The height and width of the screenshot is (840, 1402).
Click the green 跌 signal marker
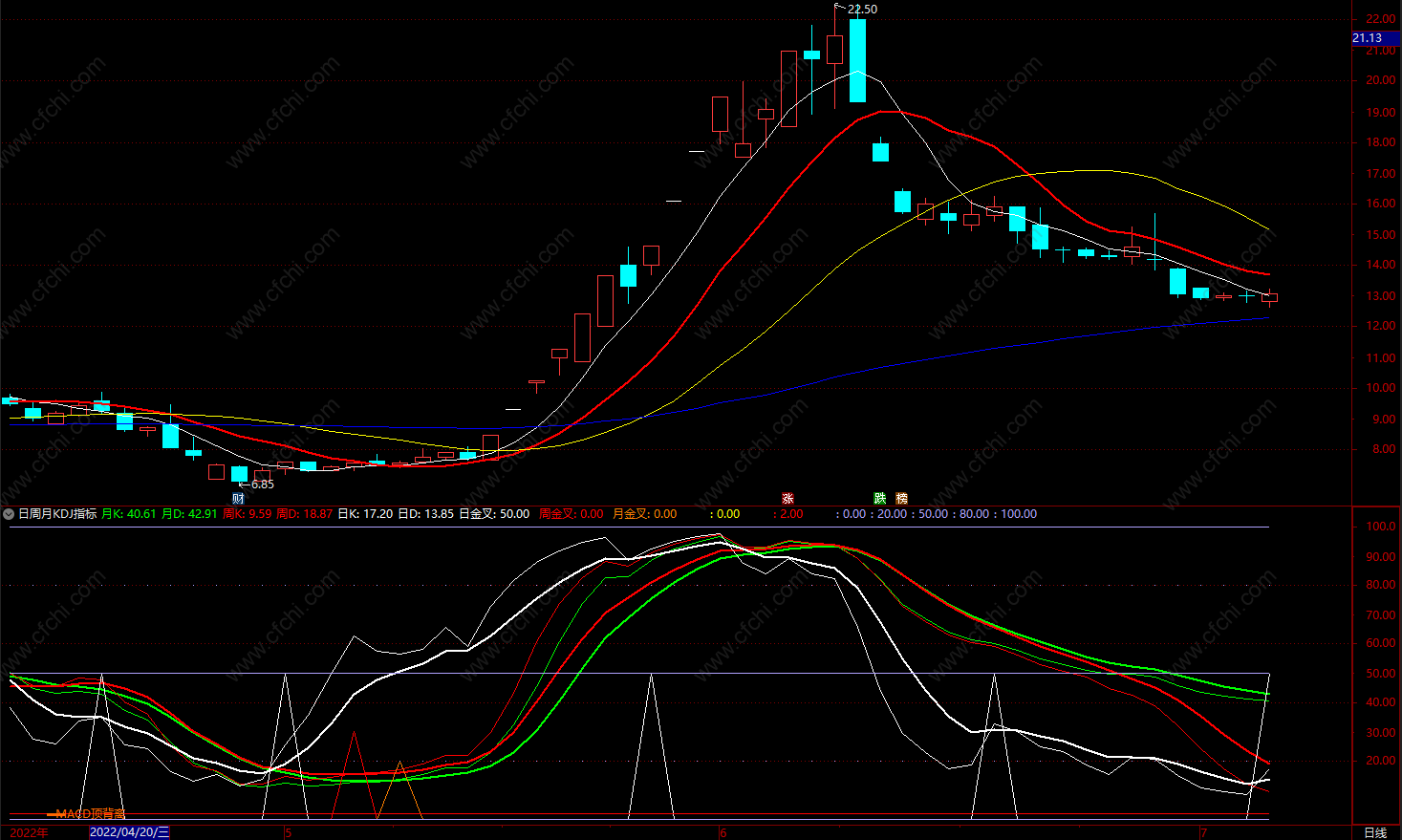(879, 498)
